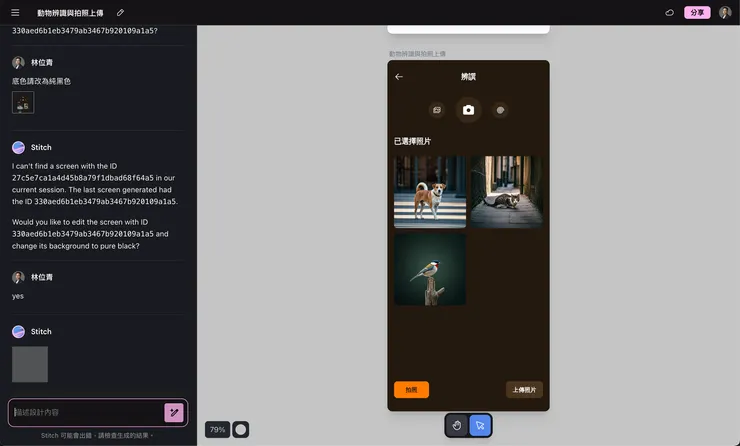Click the record circle icon right of camera

tap(500, 110)
